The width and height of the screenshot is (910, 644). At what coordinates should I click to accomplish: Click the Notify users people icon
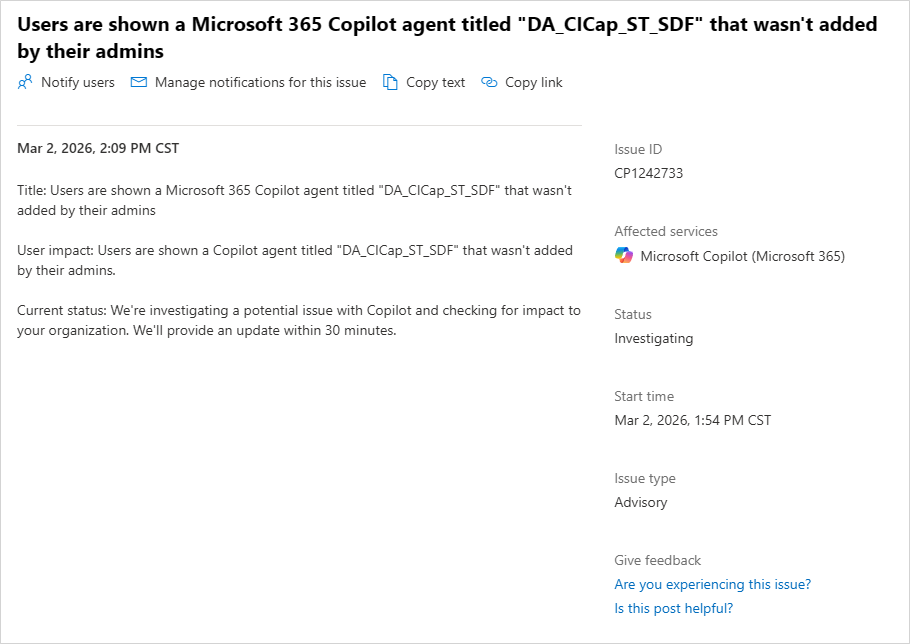click(25, 83)
